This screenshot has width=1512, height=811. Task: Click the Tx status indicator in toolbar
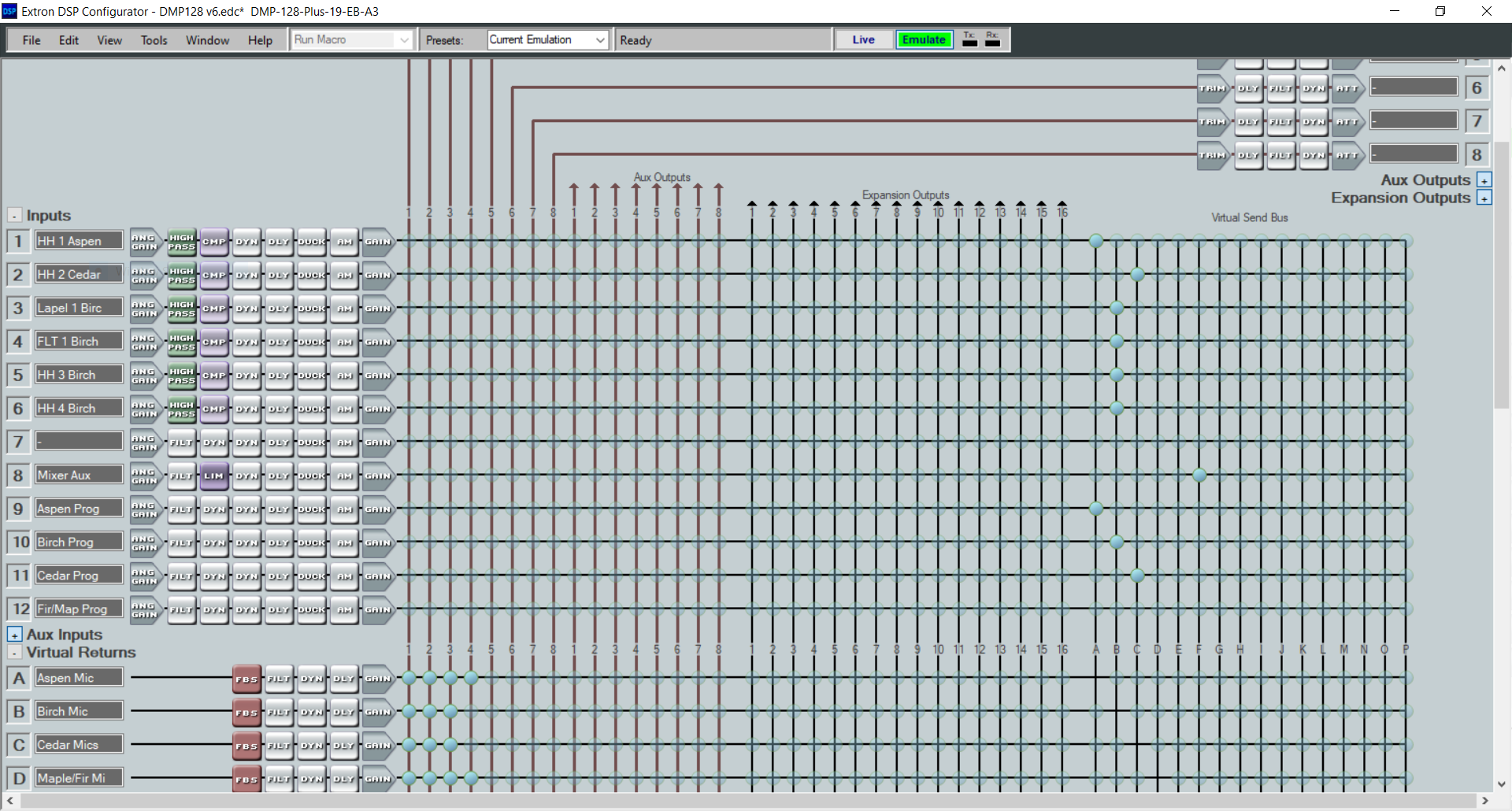click(970, 39)
